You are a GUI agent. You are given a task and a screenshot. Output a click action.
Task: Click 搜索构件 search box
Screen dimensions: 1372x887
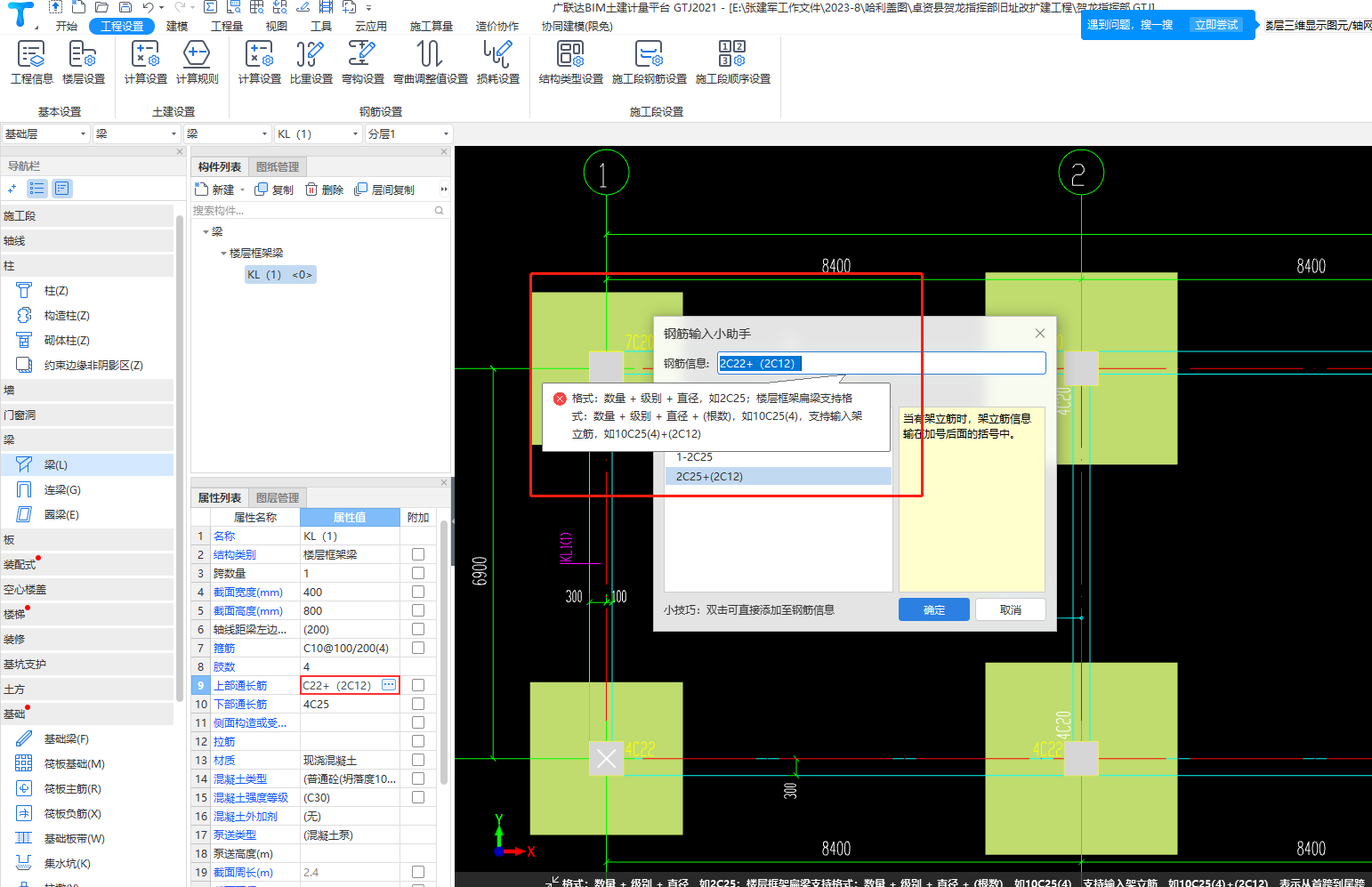(319, 211)
